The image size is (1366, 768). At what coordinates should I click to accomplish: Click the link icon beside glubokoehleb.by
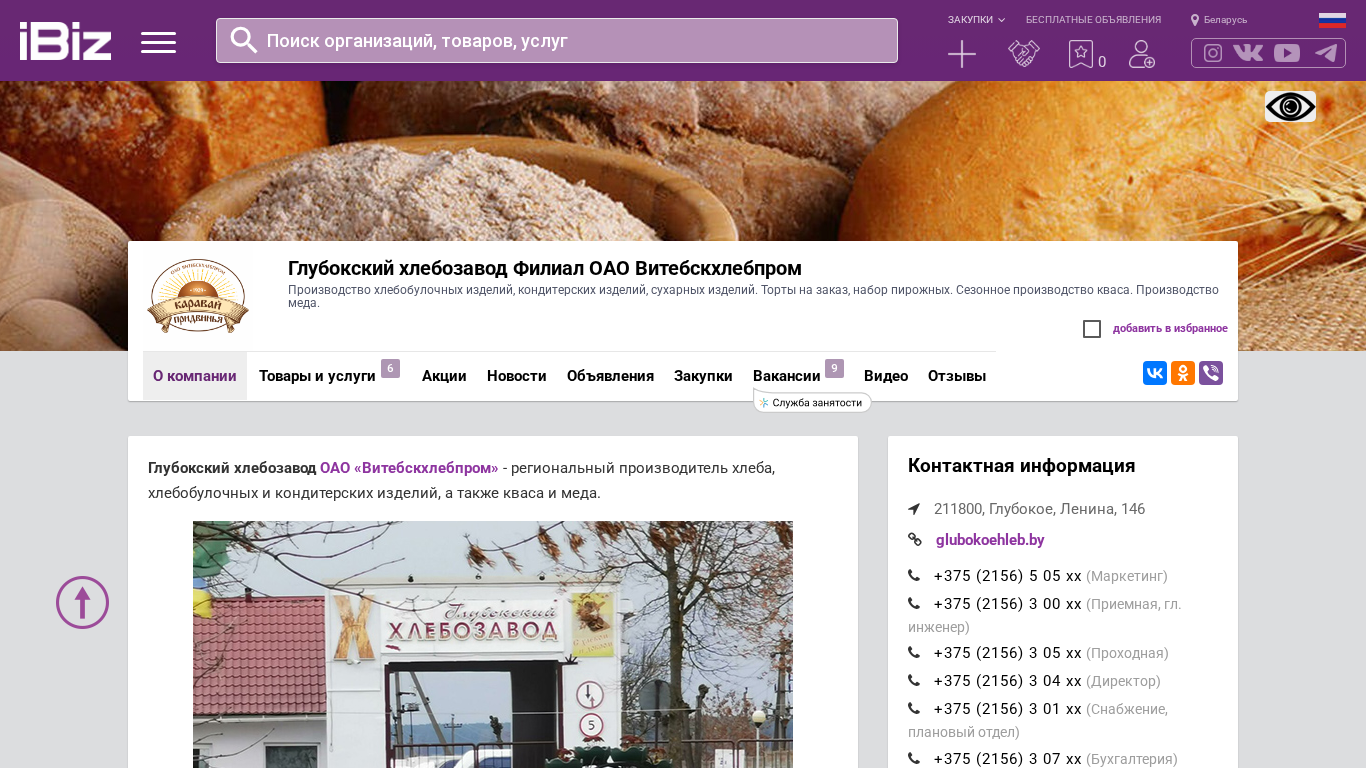(x=915, y=540)
